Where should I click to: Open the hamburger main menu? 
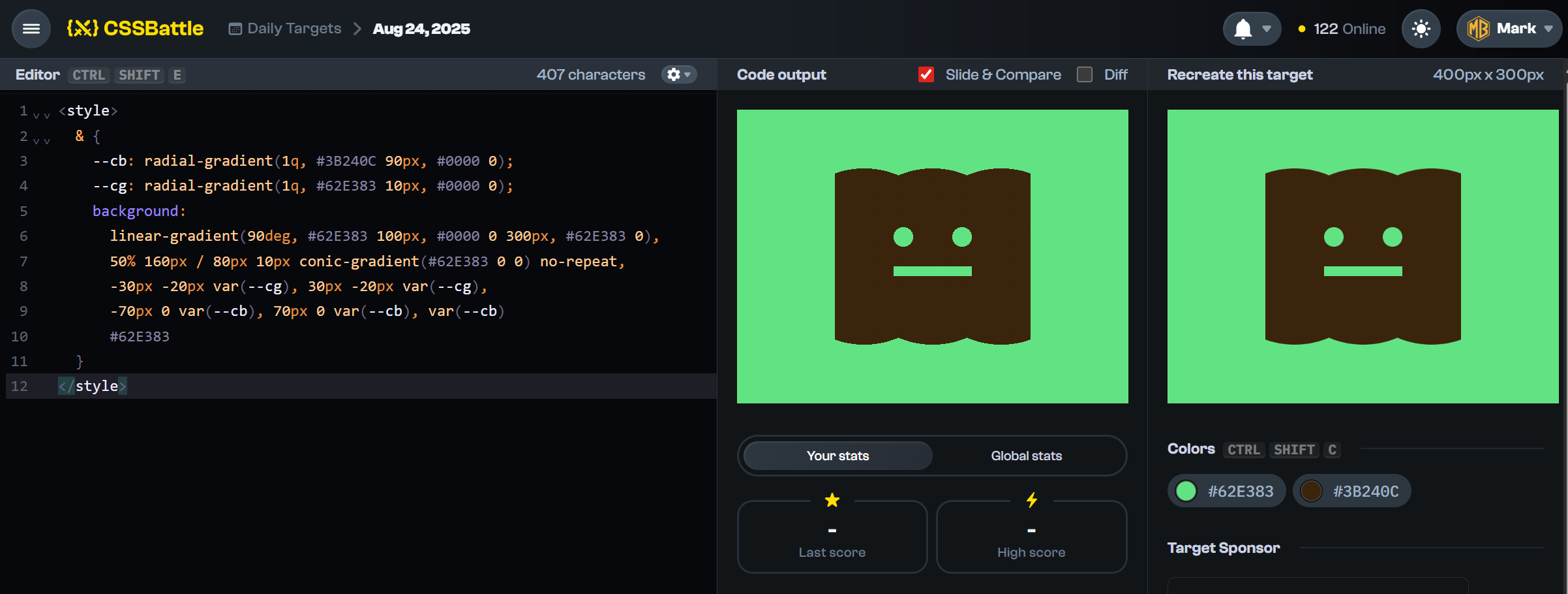[31, 29]
